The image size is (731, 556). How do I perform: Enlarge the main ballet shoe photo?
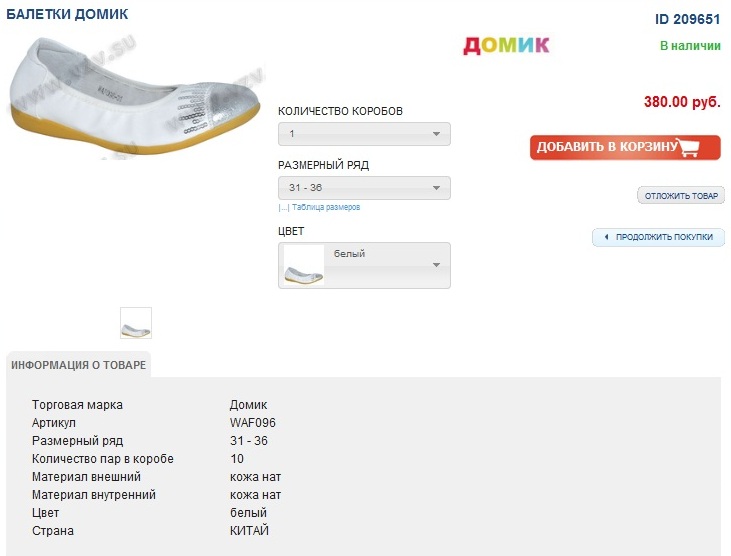pyautogui.click(x=134, y=87)
